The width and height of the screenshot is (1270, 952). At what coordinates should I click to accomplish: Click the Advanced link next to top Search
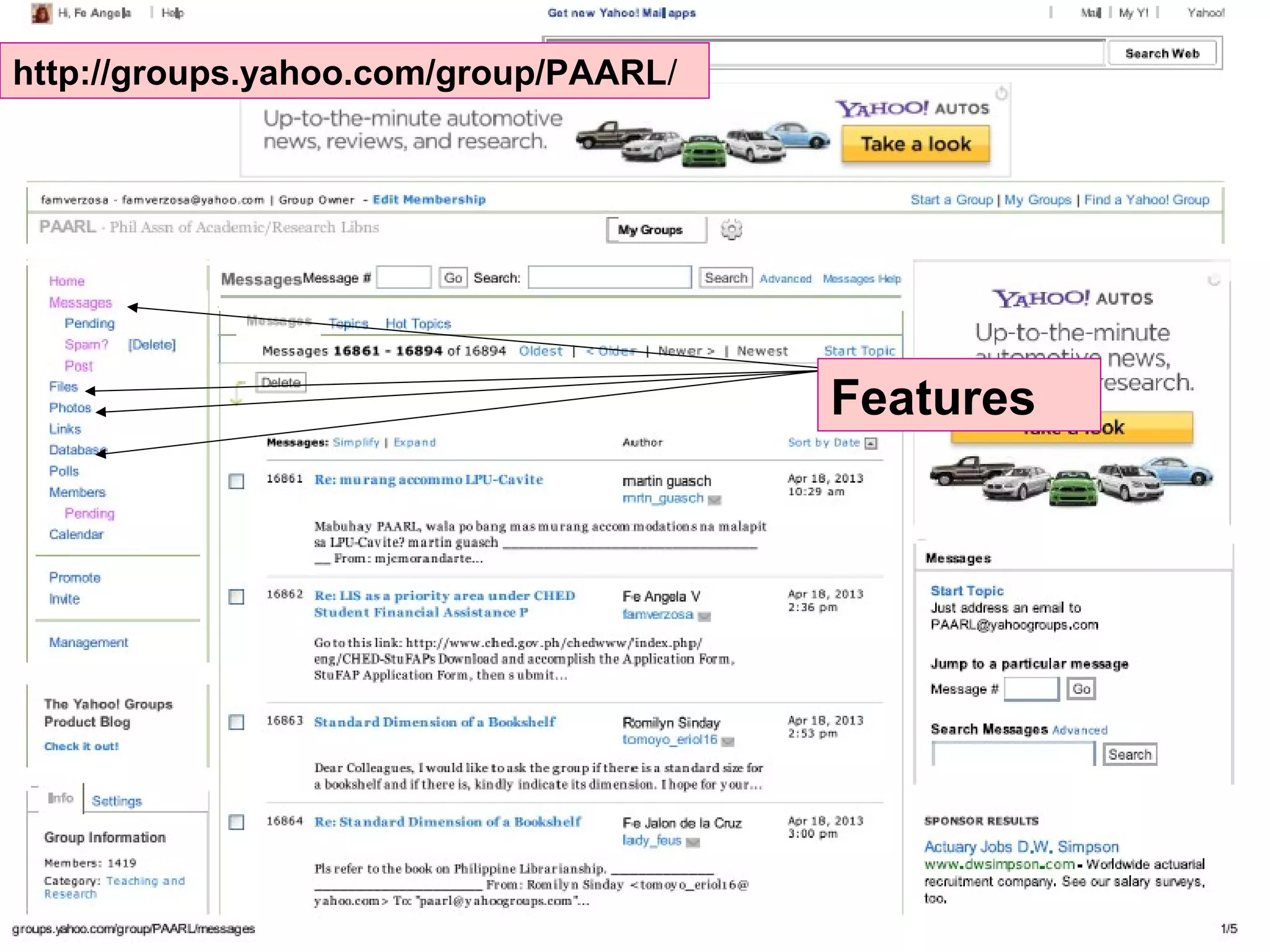pyautogui.click(x=785, y=279)
